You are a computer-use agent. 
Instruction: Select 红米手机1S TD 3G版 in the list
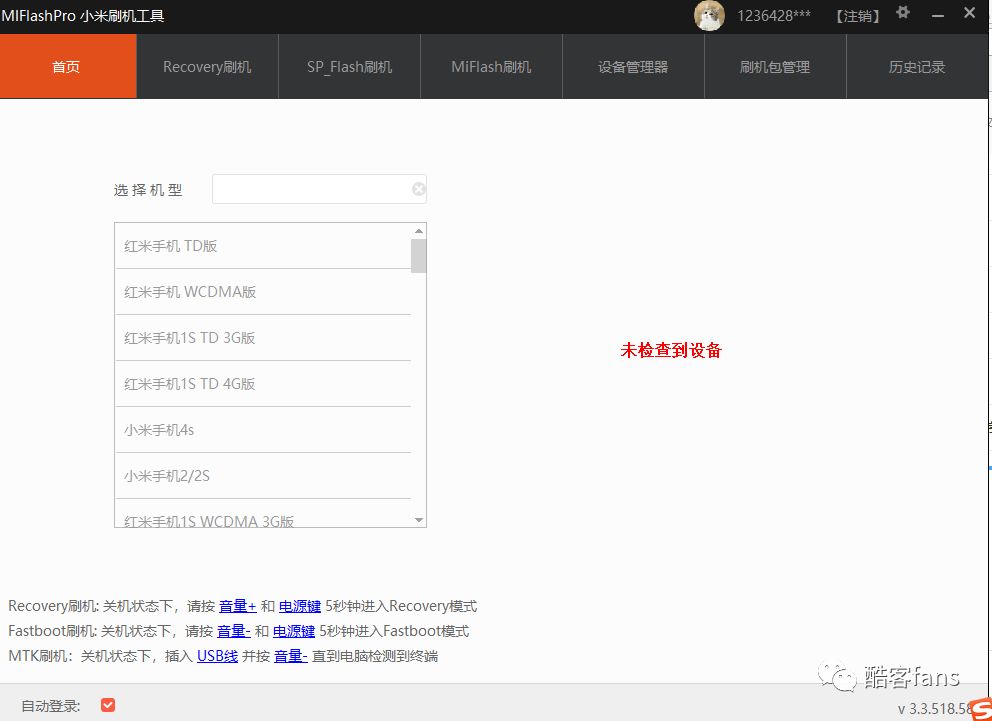[x=263, y=338]
